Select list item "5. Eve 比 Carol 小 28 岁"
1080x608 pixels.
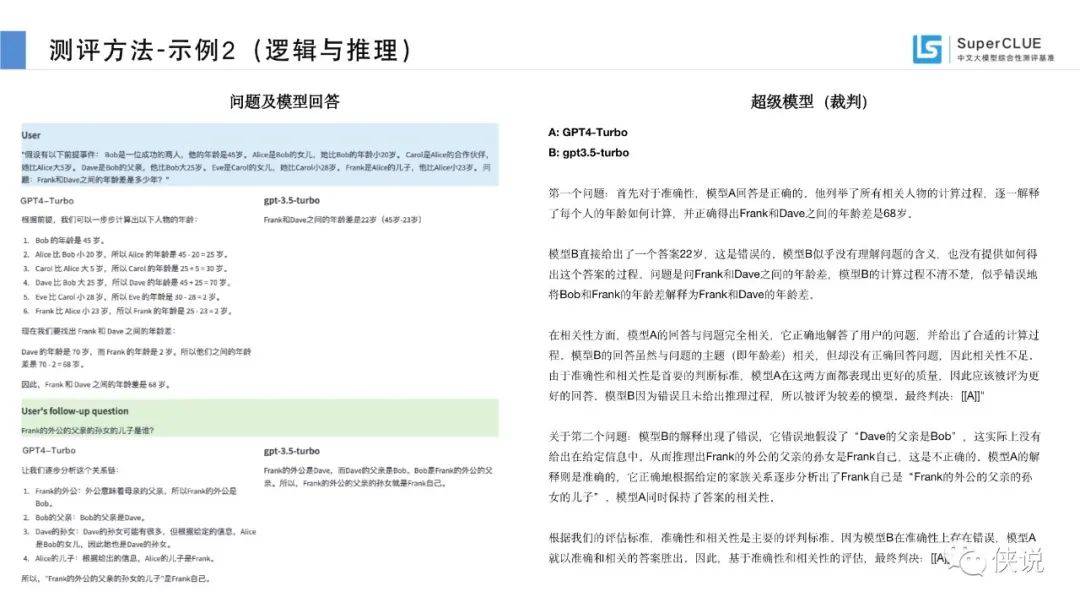tap(121, 297)
